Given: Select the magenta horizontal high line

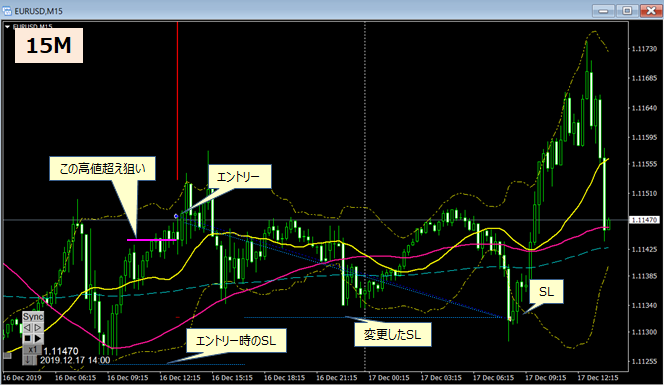Looking at the screenshot, I should (x=152, y=240).
